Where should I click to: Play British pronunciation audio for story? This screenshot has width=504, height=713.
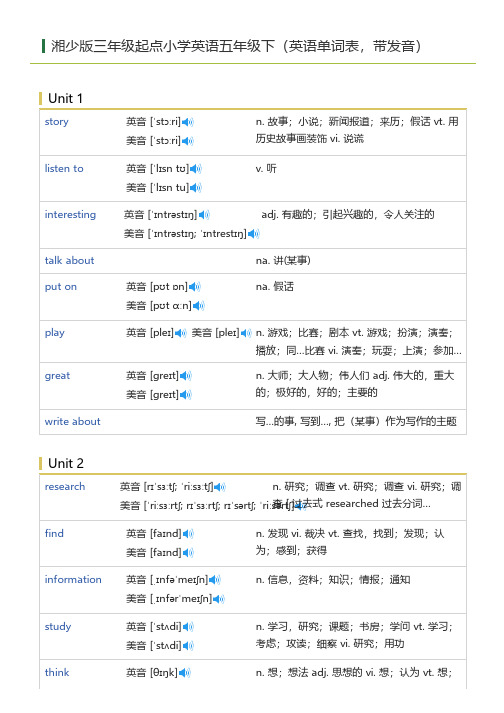tap(187, 122)
